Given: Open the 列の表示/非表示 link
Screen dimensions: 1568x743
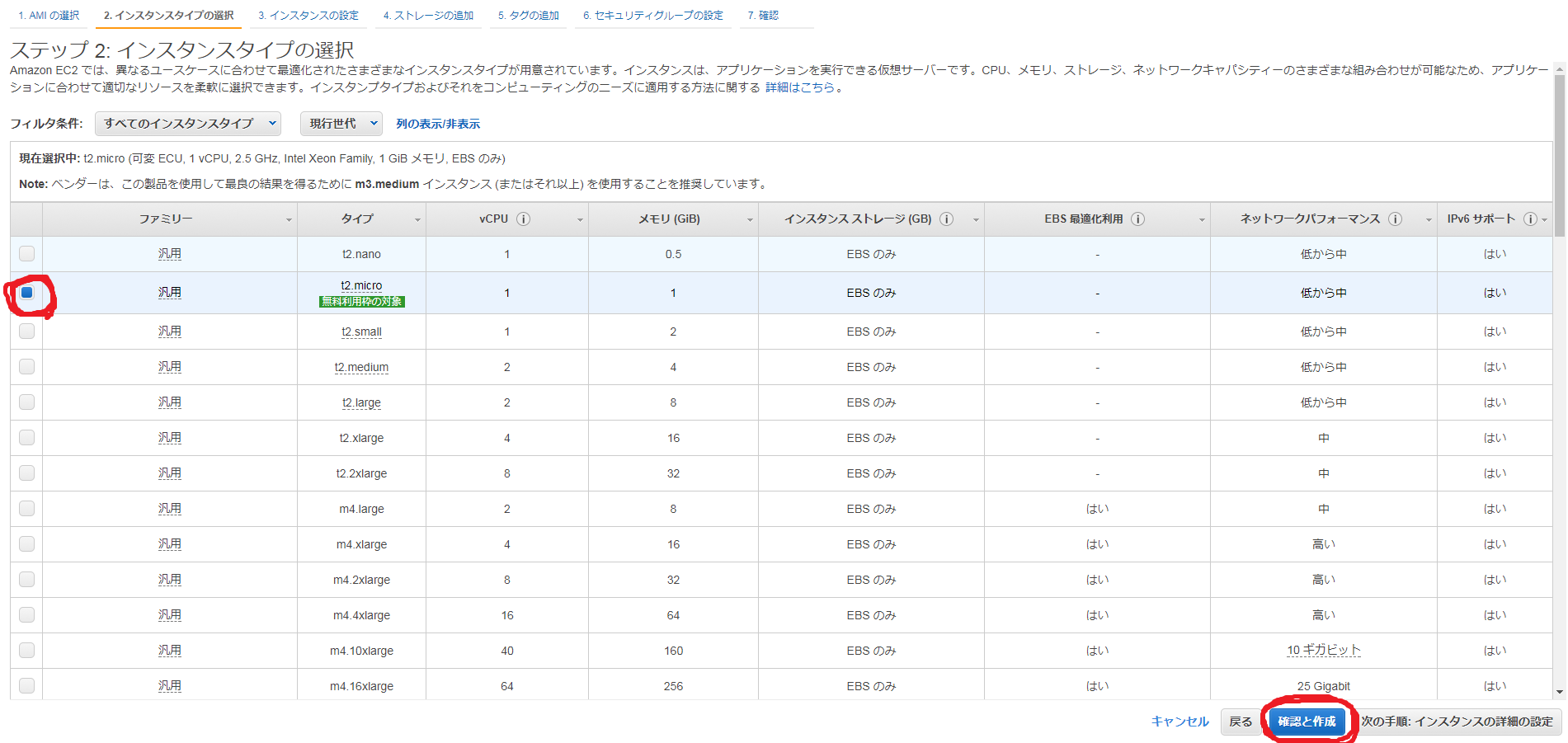Looking at the screenshot, I should pos(437,124).
